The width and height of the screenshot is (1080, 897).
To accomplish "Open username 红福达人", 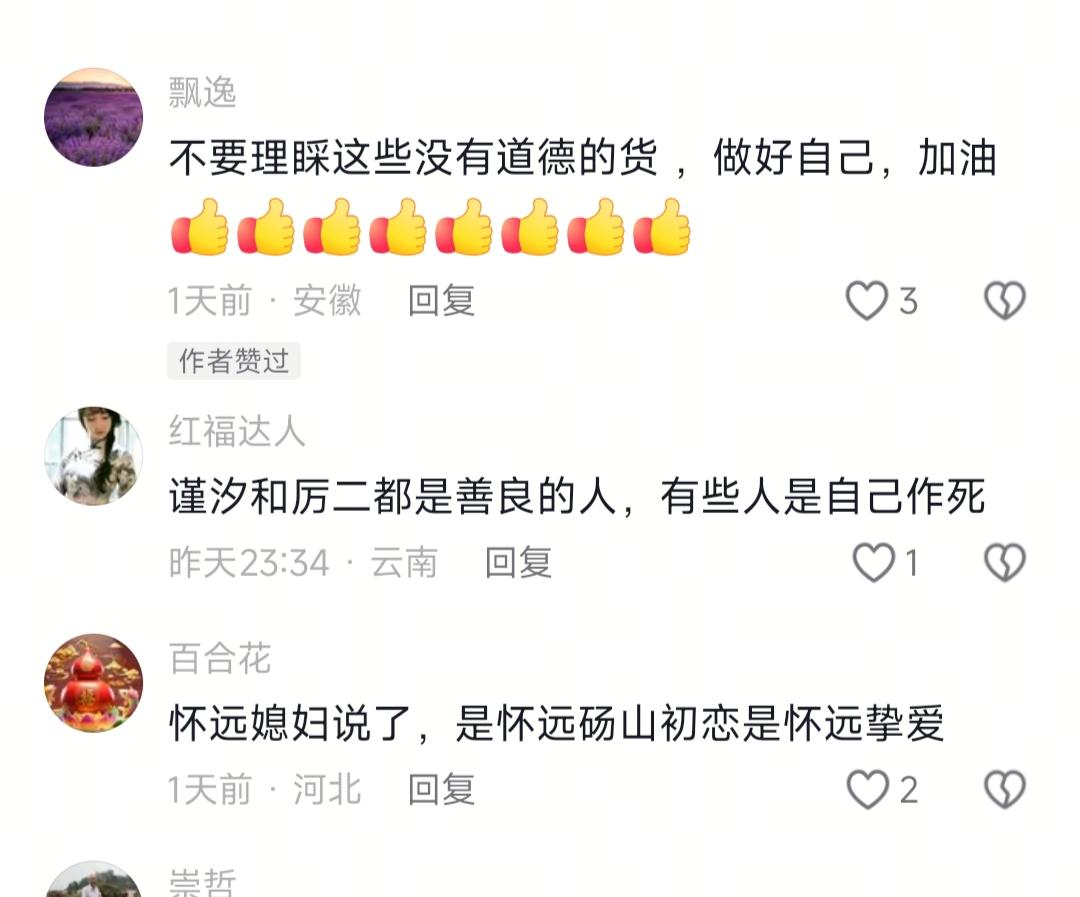I will pyautogui.click(x=237, y=431).
